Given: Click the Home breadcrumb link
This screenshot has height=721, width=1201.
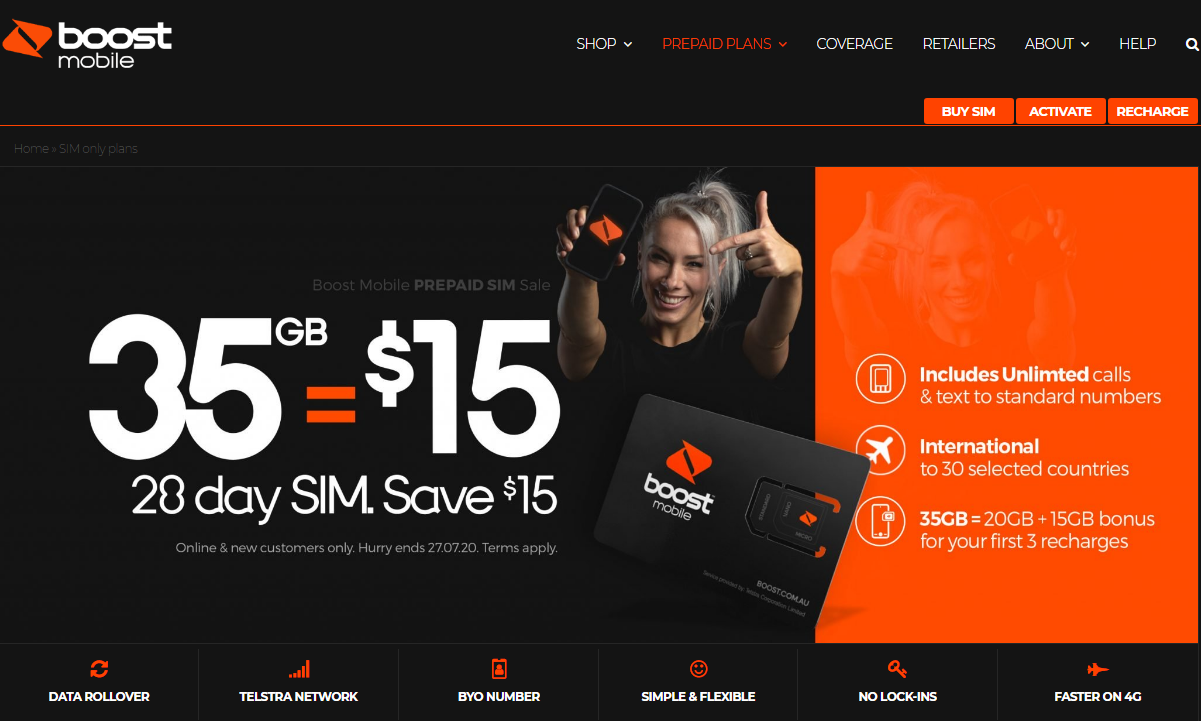Looking at the screenshot, I should 31,148.
